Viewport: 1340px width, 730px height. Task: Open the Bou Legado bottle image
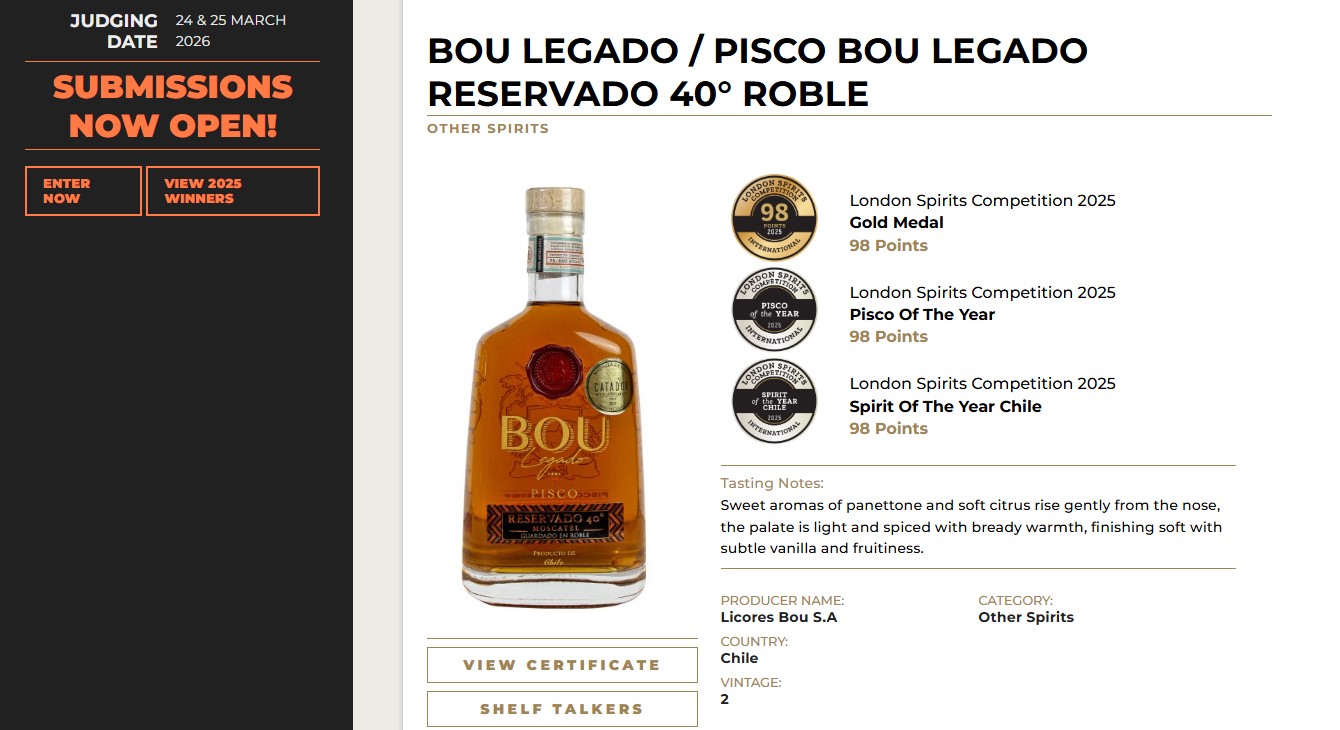[554, 397]
